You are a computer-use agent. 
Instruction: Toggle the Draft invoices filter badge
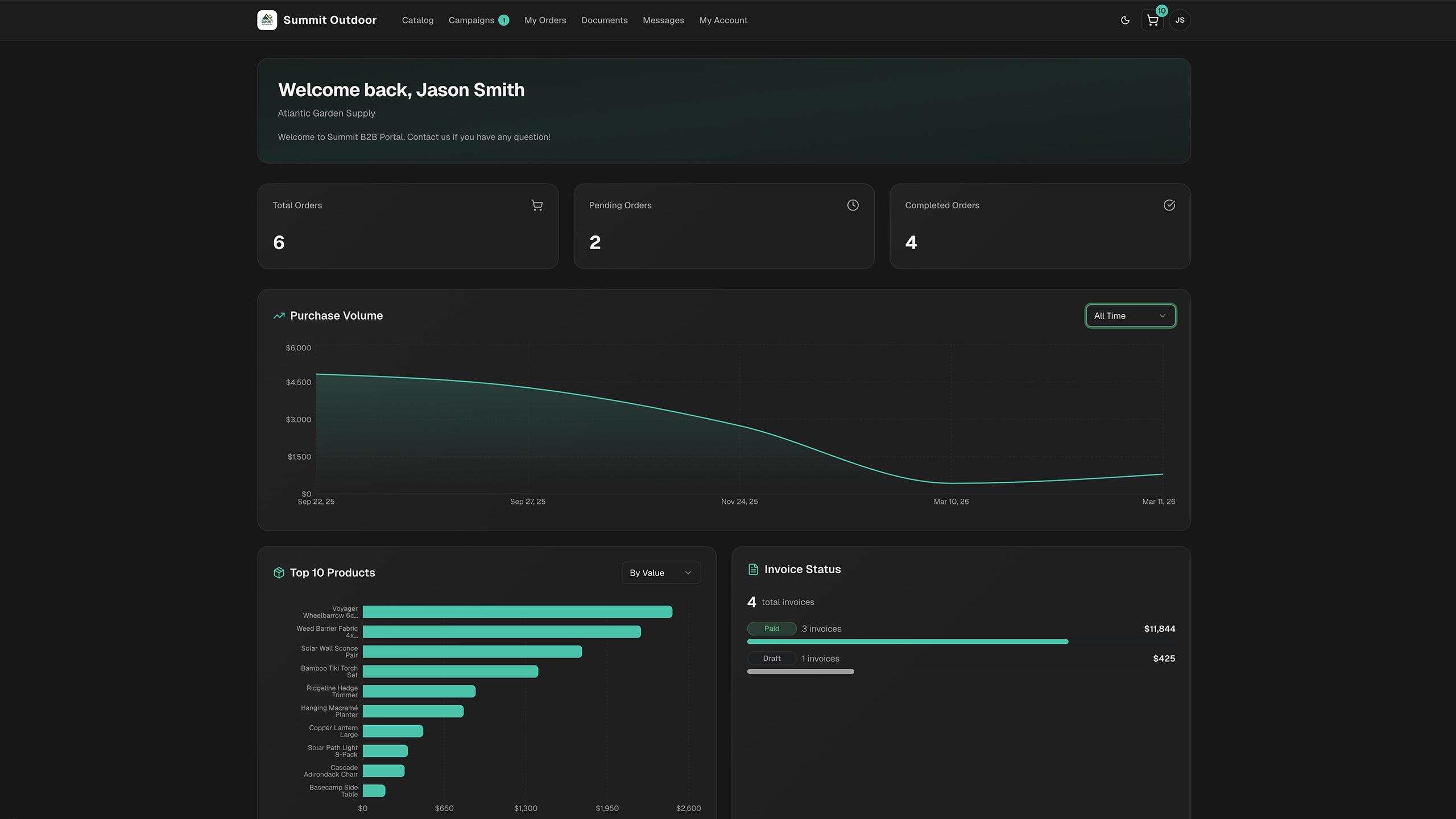pos(771,658)
